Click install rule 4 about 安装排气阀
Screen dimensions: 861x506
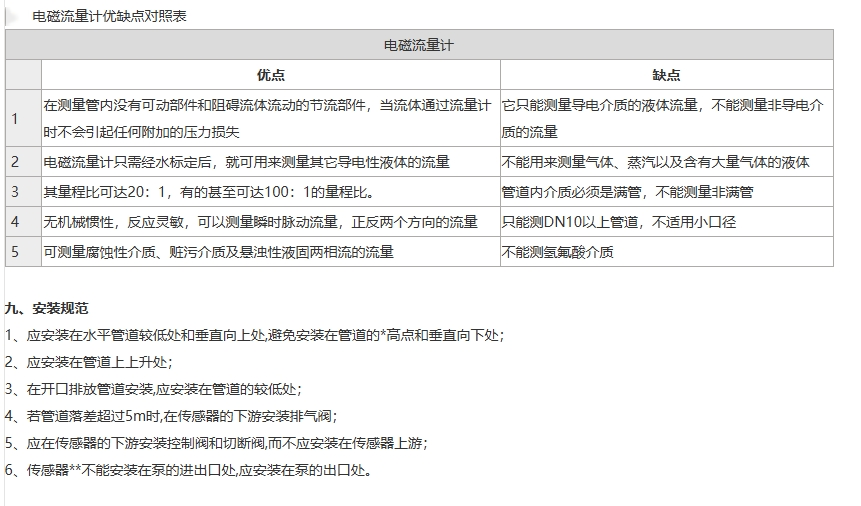click(172, 416)
